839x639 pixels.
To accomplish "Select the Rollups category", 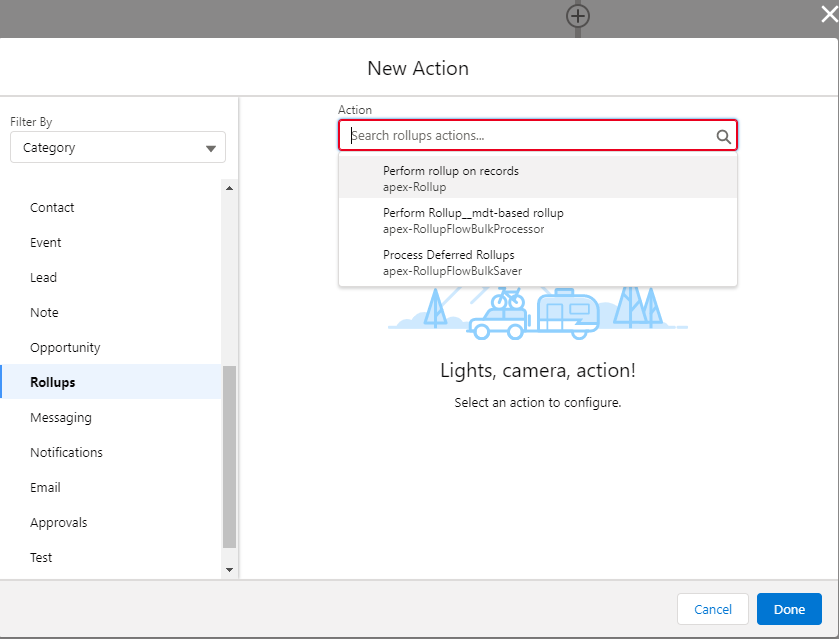I will click(x=52, y=382).
